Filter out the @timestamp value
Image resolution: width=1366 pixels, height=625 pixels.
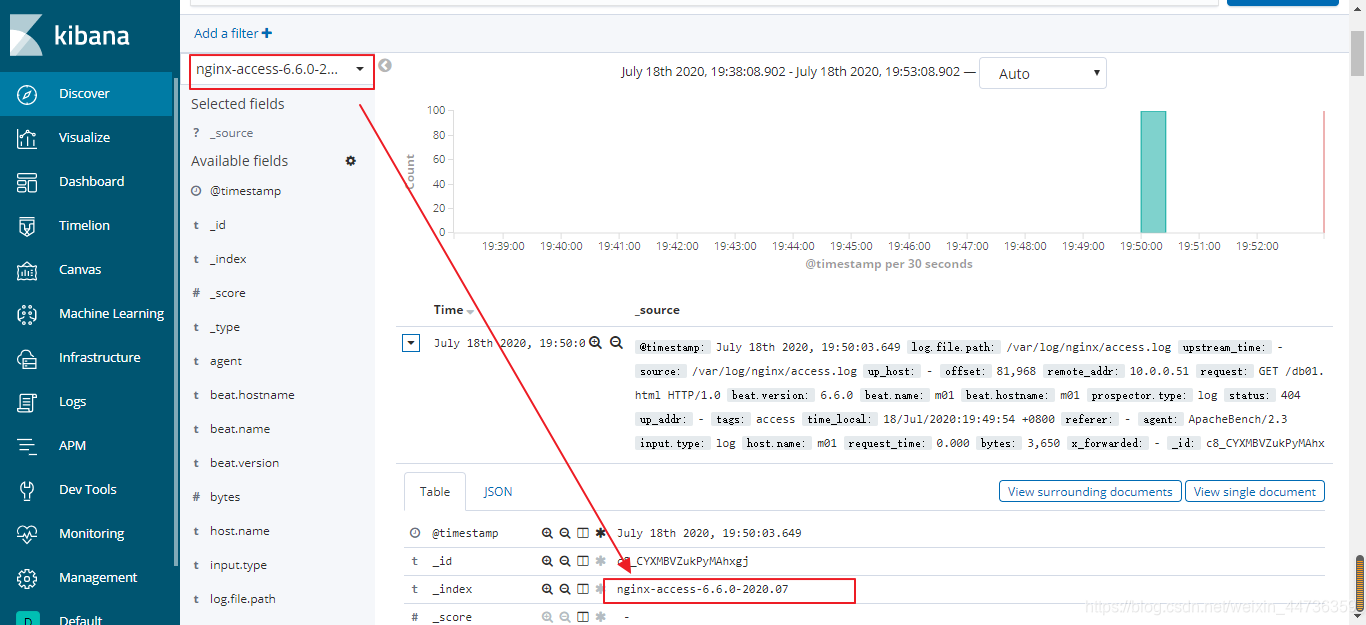click(565, 533)
